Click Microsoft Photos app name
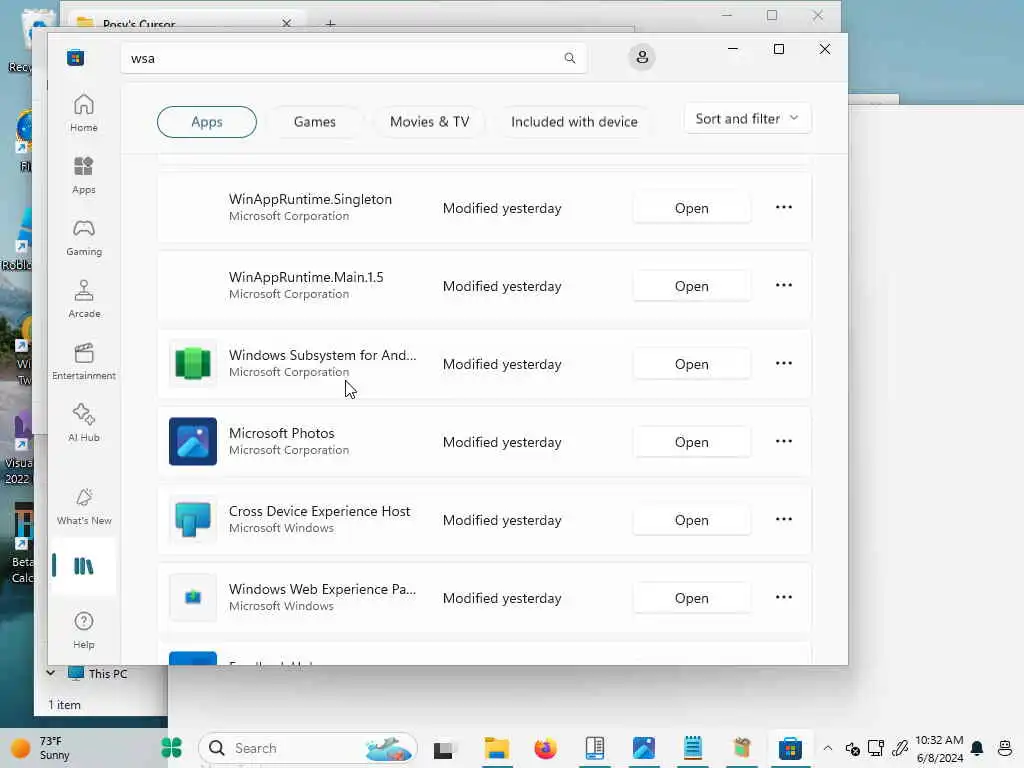1024x768 pixels. [x=281, y=433]
